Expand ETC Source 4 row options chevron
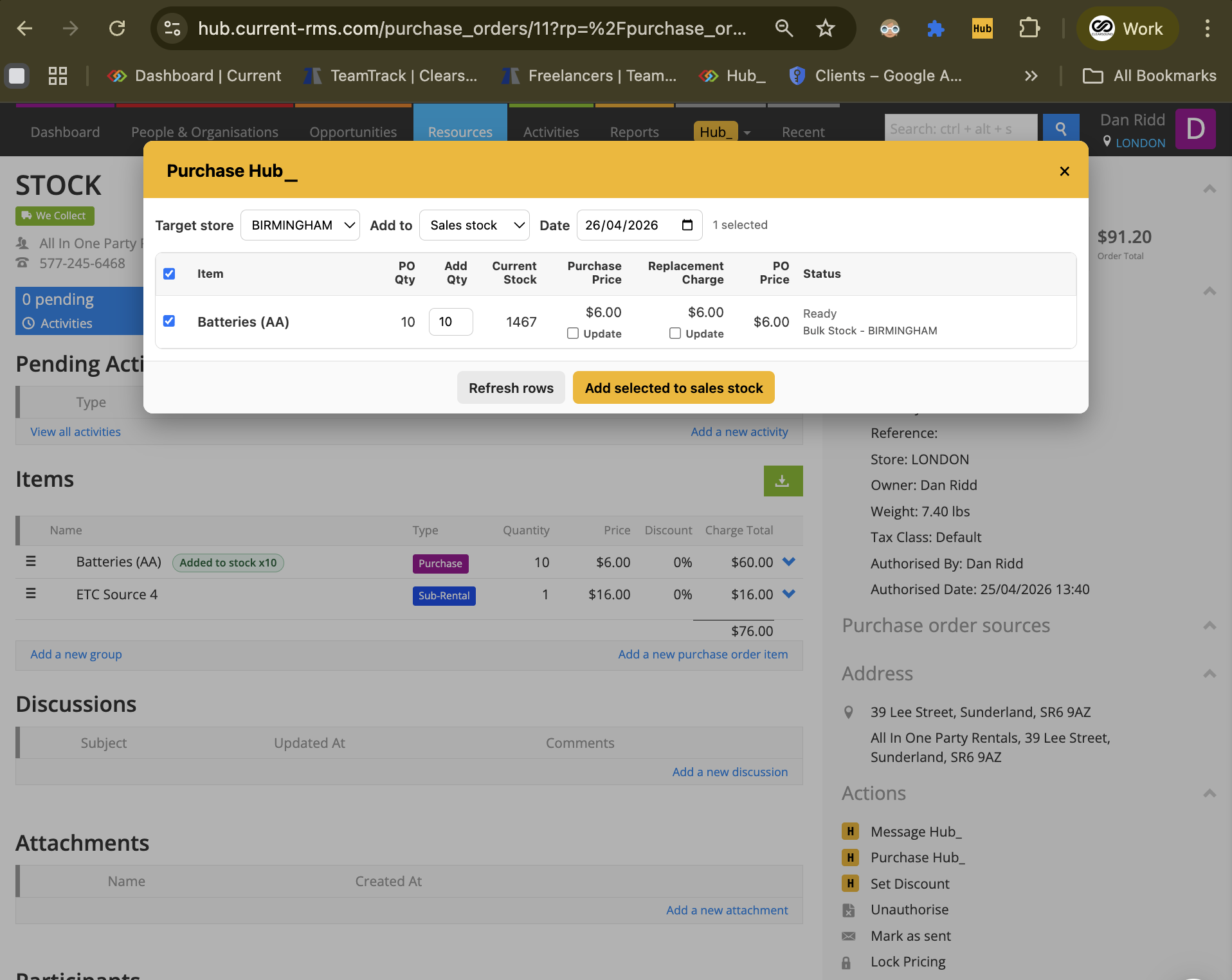The image size is (1232, 980). pyautogui.click(x=789, y=594)
